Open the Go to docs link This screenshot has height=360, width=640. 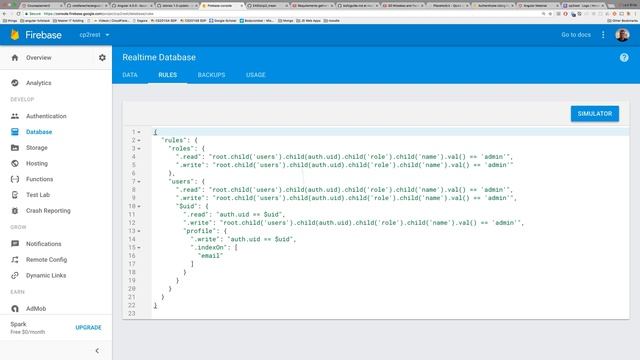point(576,35)
